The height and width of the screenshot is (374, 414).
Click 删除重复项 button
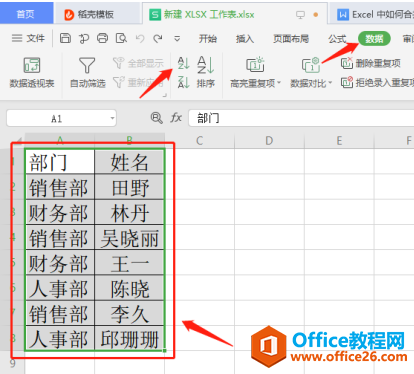click(x=370, y=63)
